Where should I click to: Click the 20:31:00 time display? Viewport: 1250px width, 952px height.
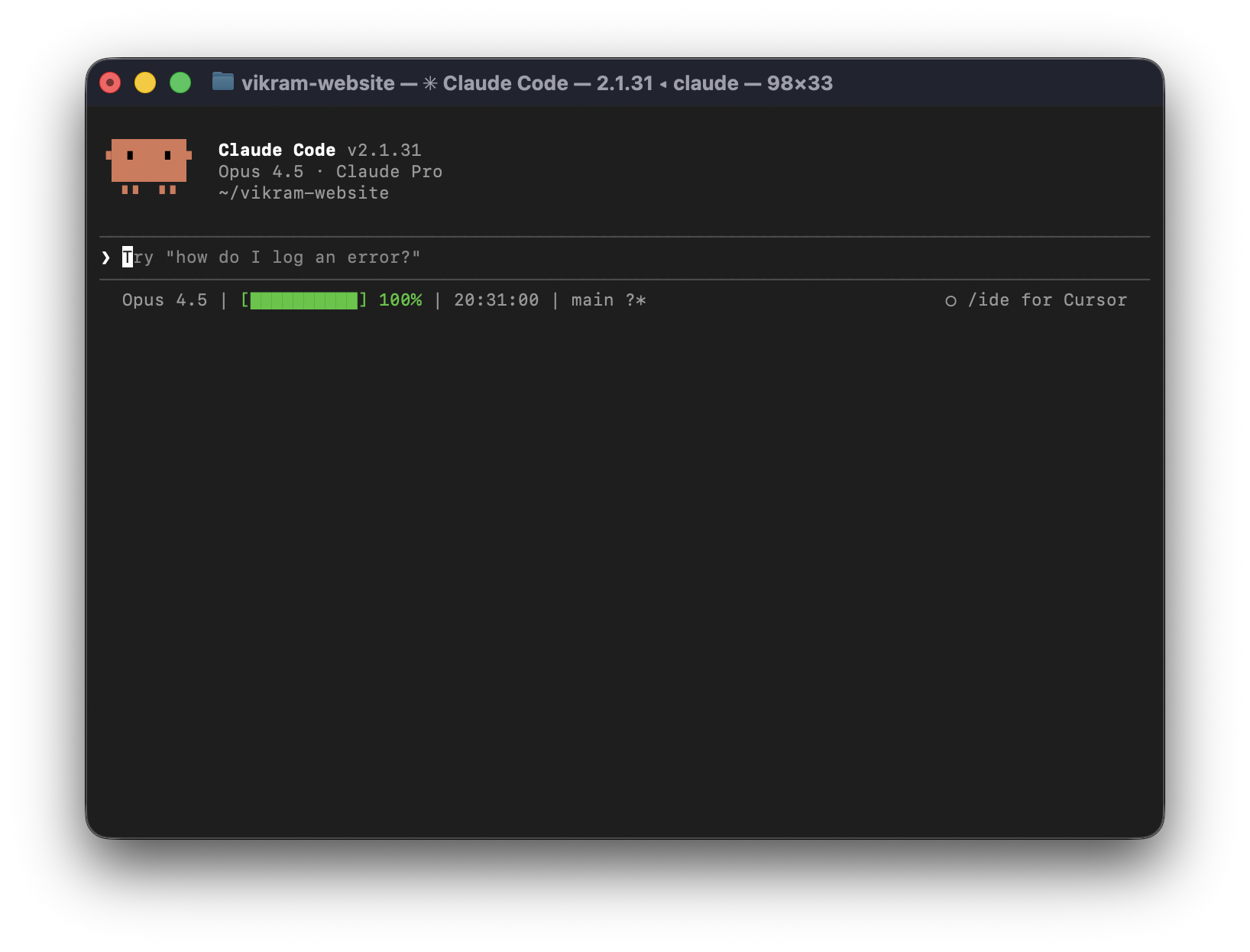coord(495,300)
